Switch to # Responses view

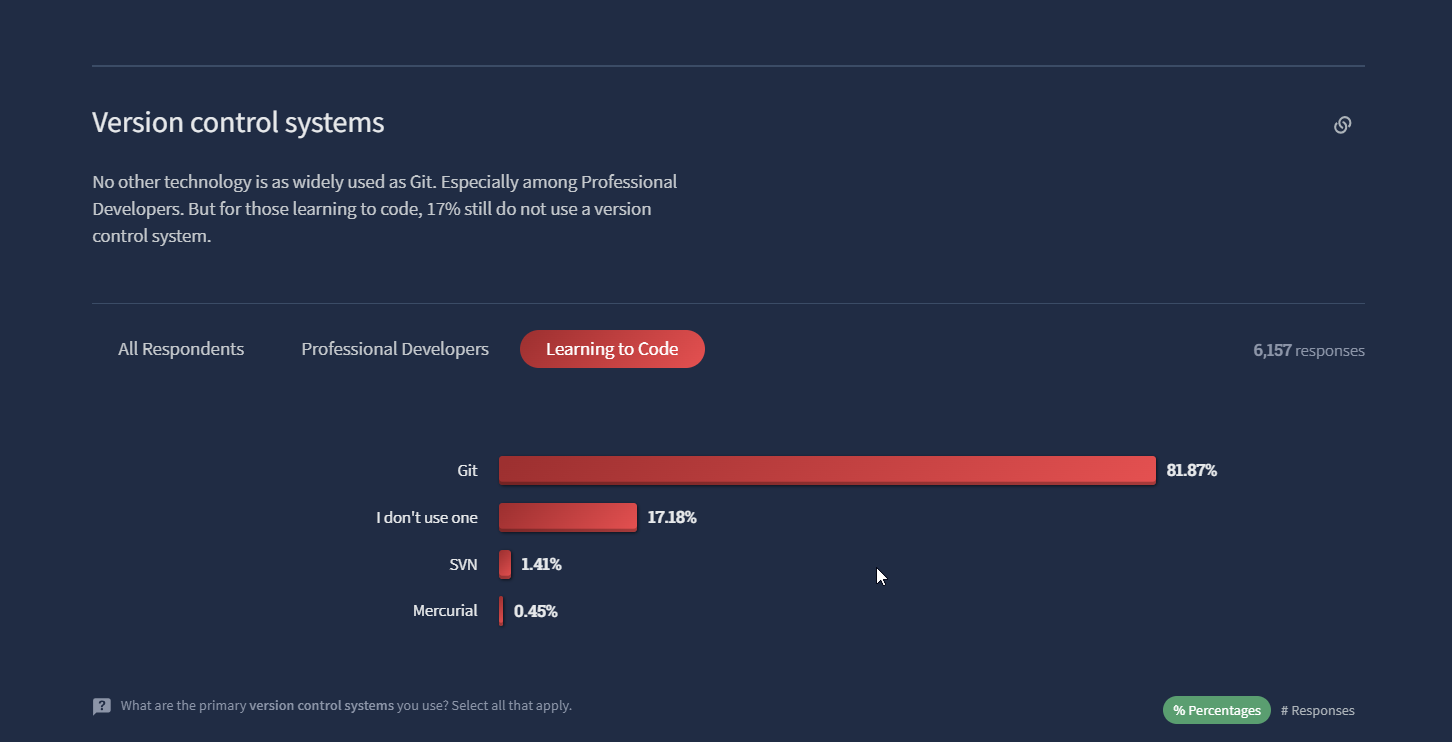1317,710
